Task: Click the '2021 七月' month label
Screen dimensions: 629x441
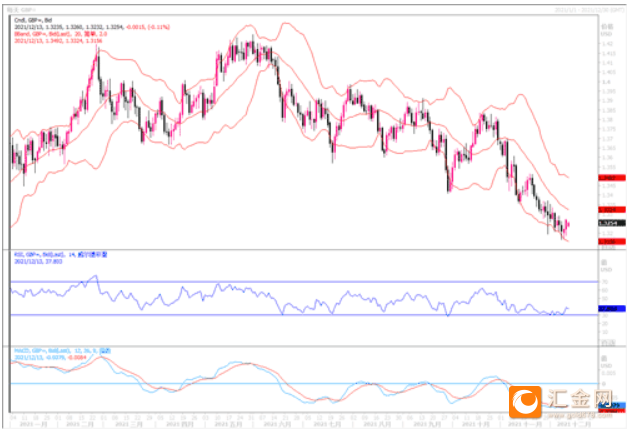Action: click(x=327, y=424)
